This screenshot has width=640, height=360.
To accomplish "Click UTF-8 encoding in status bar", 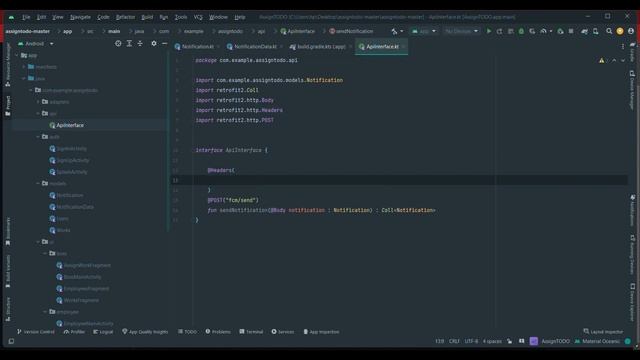I will pyautogui.click(x=471, y=341).
